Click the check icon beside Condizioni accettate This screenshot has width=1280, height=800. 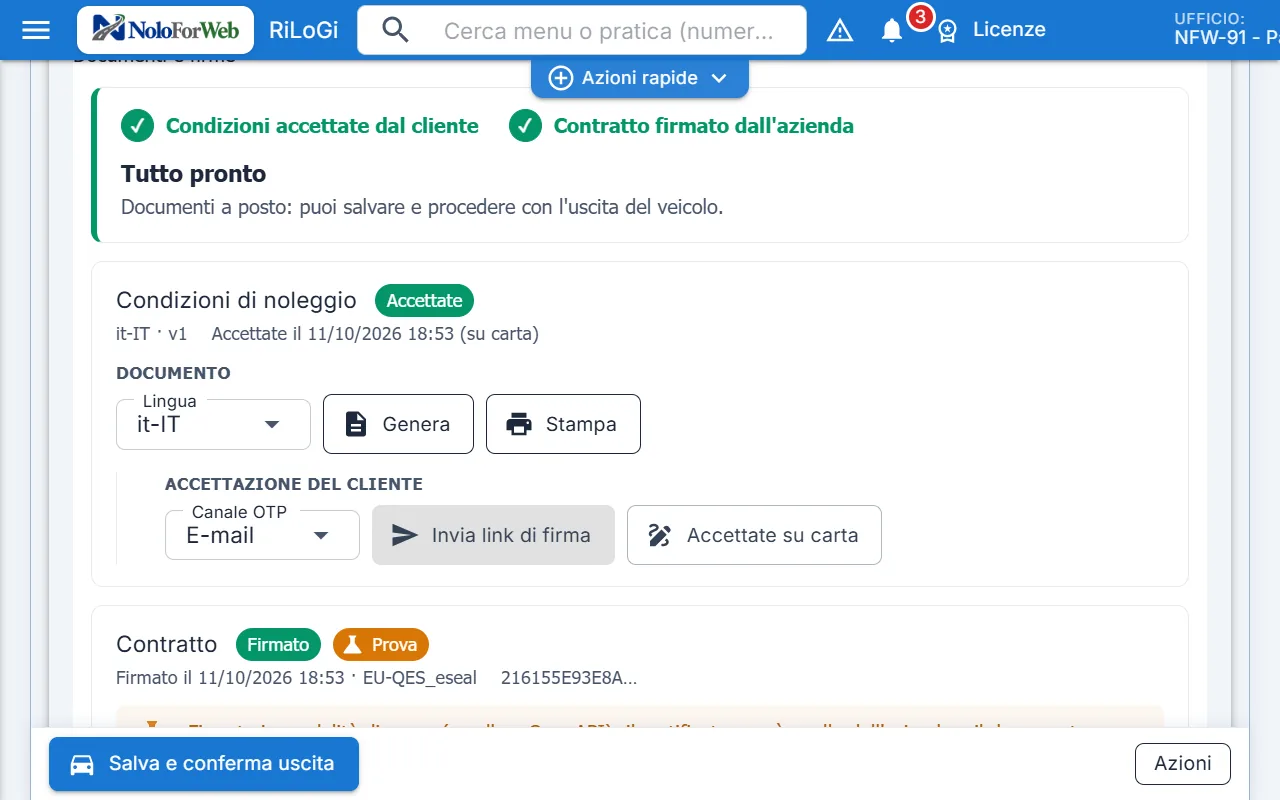pos(137,126)
